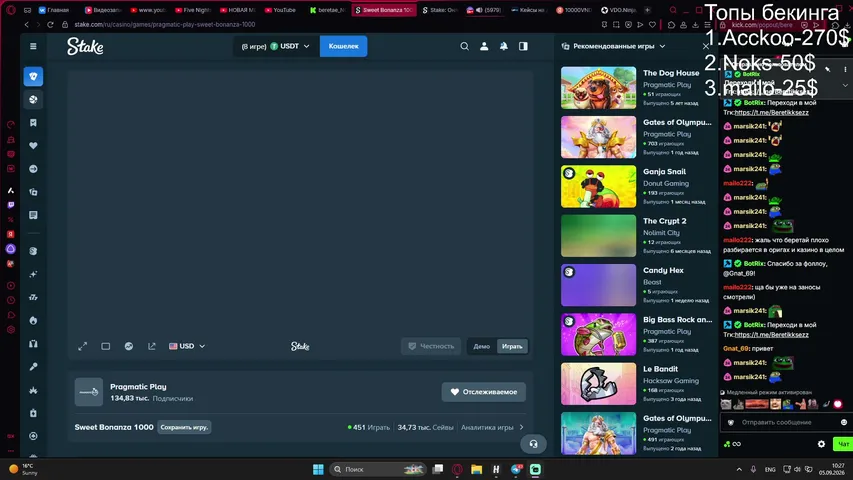
Task: Click the Честность fairness button
Action: [x=431, y=346]
